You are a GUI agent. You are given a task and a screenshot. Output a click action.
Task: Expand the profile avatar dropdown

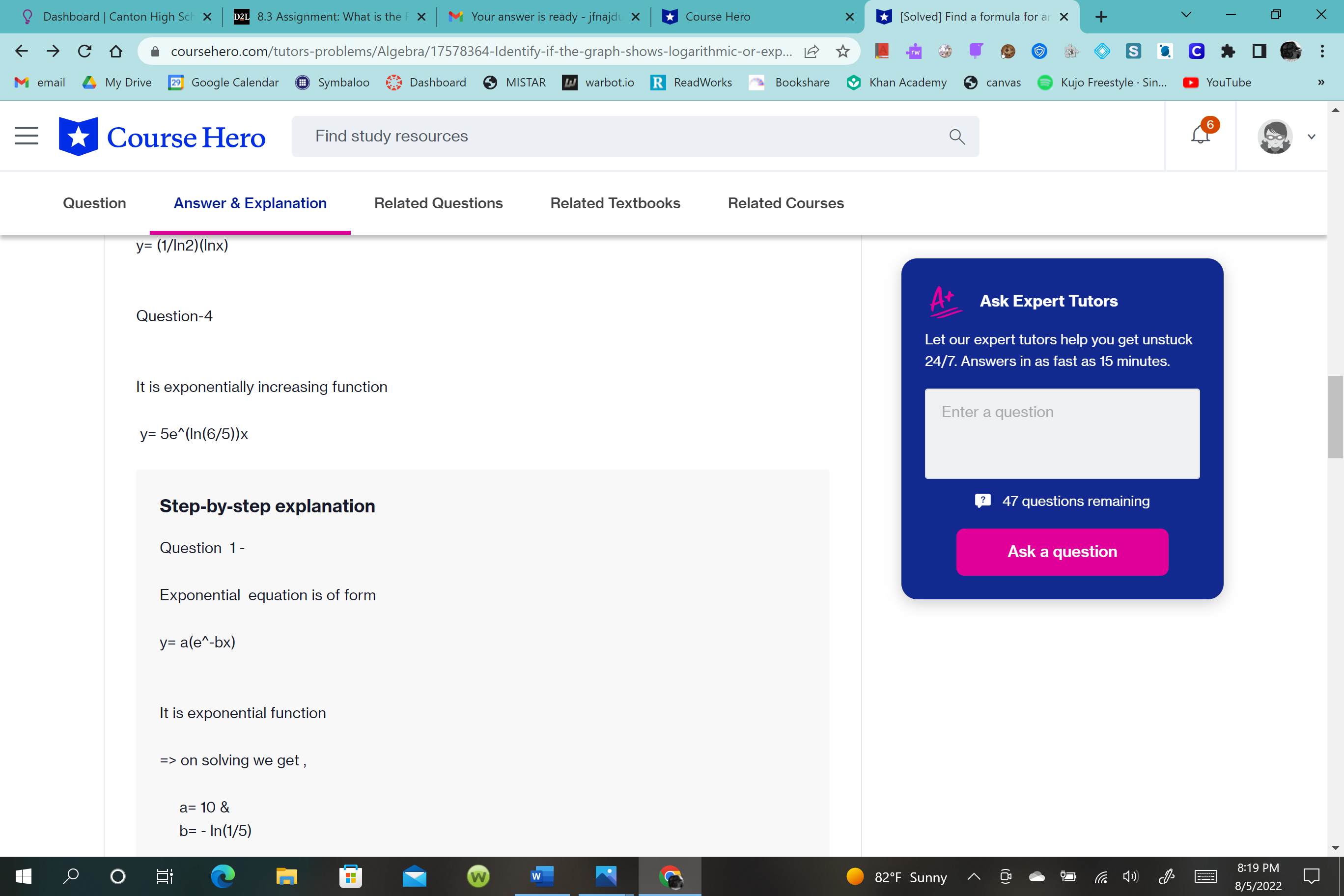(x=1312, y=137)
